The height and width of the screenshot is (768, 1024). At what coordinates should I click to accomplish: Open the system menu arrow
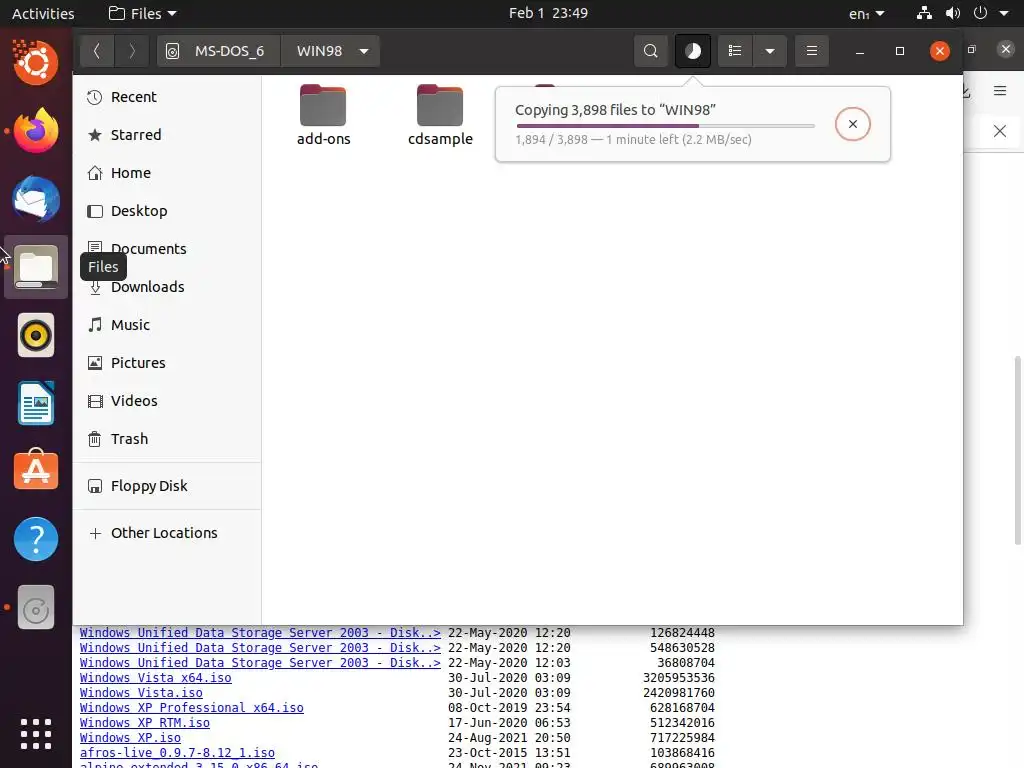(1004, 13)
